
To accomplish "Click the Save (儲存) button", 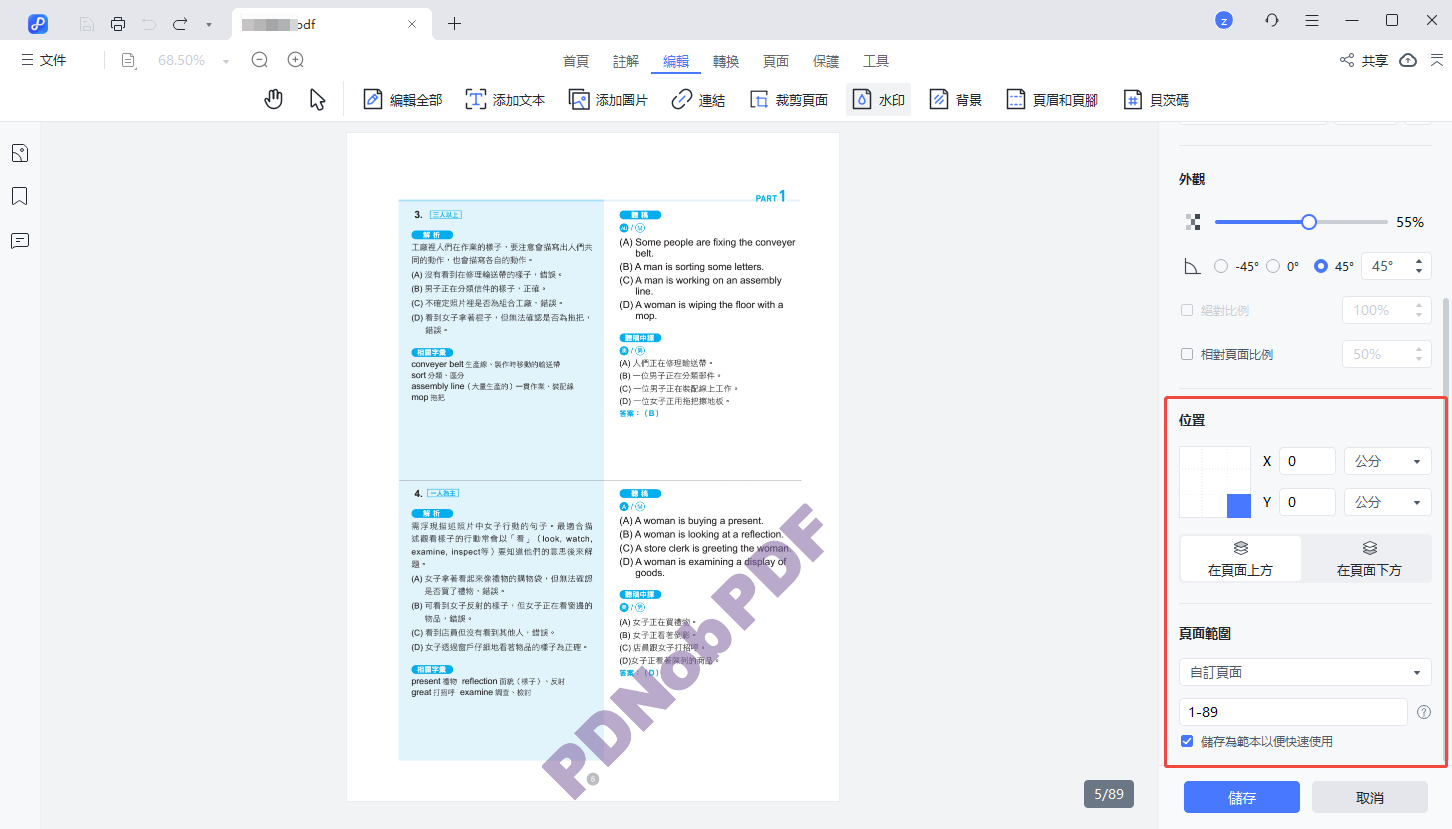I will (1241, 798).
